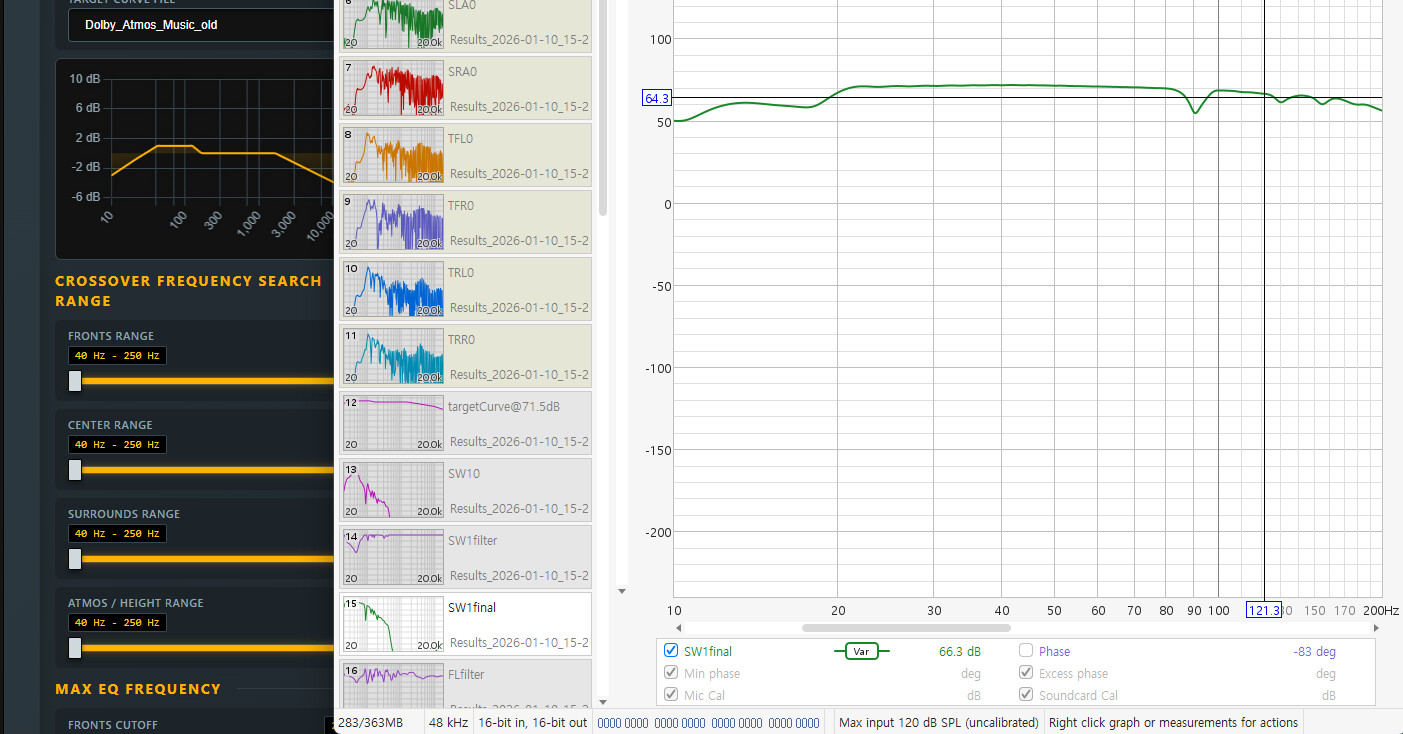Click the Crossover Frequency Search Range heading
Screen dimensions: 1403x734
click(189, 291)
